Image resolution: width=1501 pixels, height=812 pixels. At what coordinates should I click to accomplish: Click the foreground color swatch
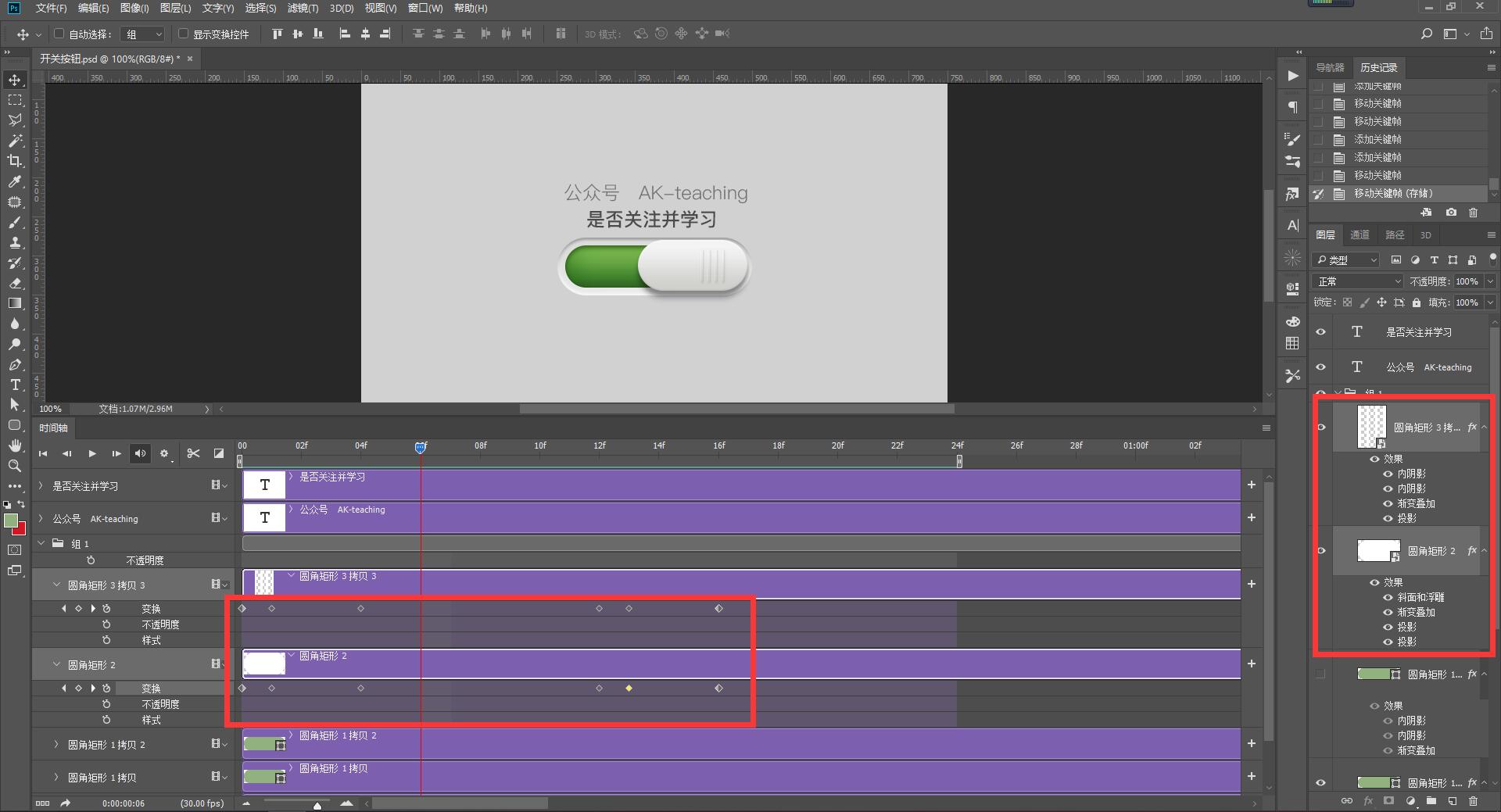pyautogui.click(x=11, y=521)
